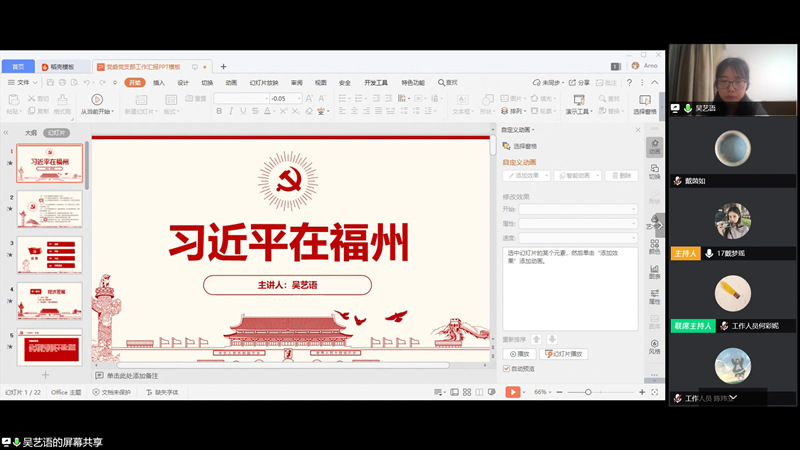Click the 从当前开始 slideshow play icon
The image size is (800, 450).
click(x=96, y=99)
